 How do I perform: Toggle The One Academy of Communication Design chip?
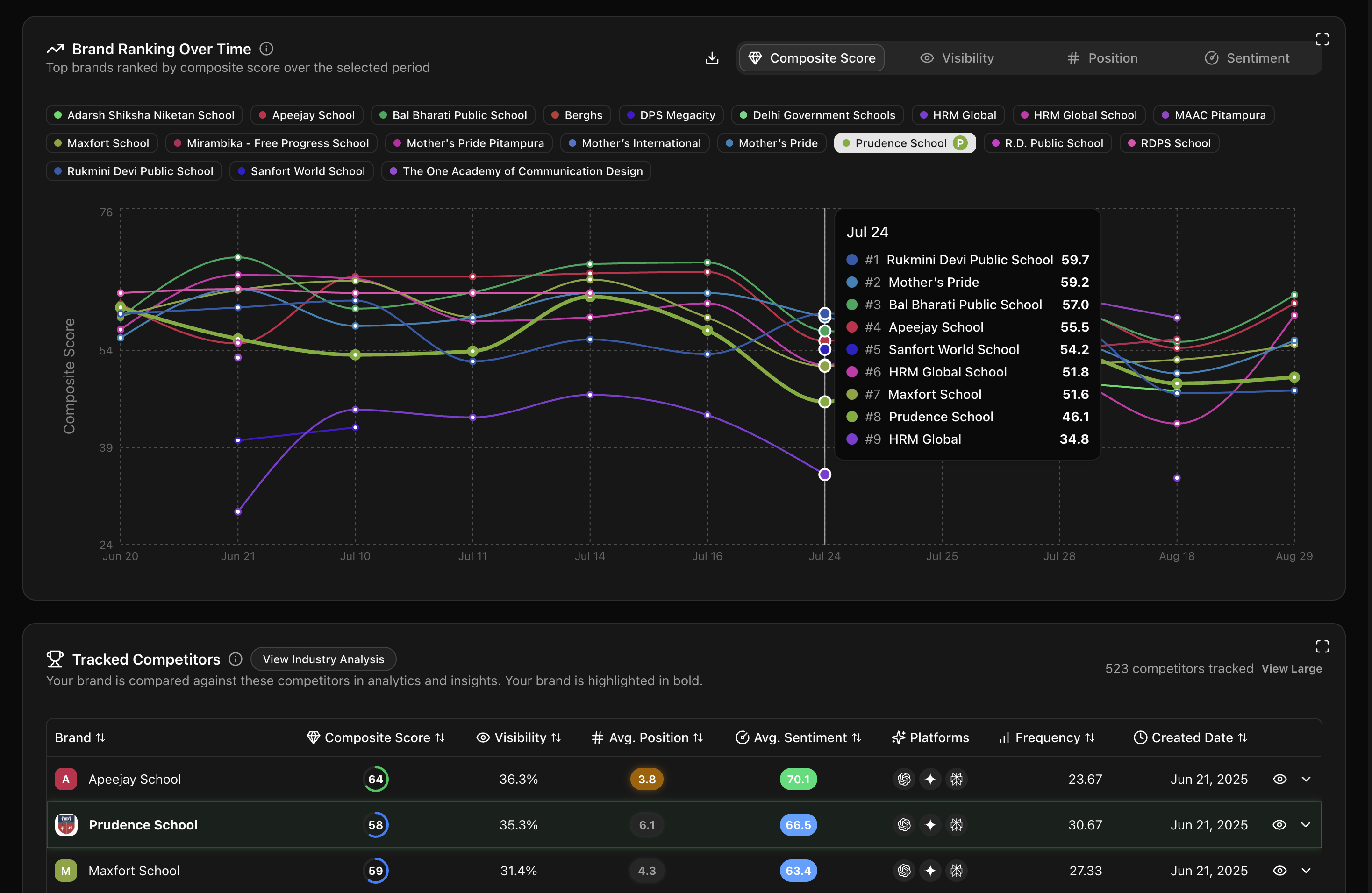coord(516,171)
